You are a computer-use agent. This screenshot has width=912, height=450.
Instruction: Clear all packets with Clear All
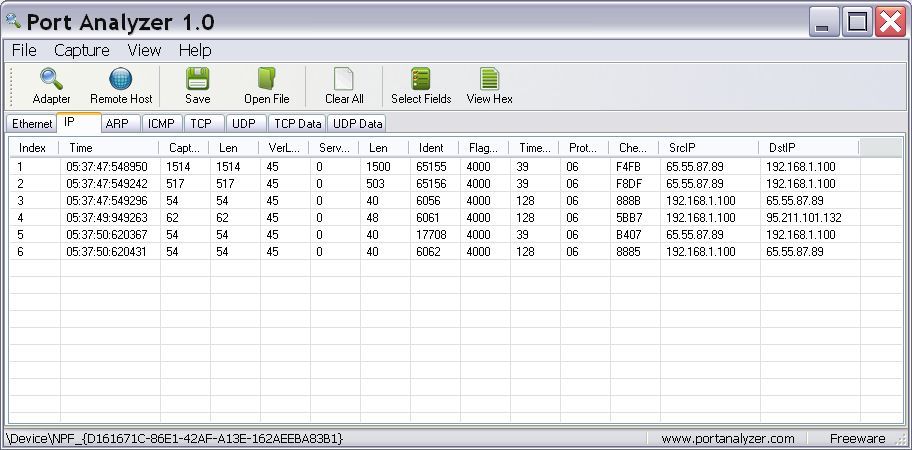[344, 86]
